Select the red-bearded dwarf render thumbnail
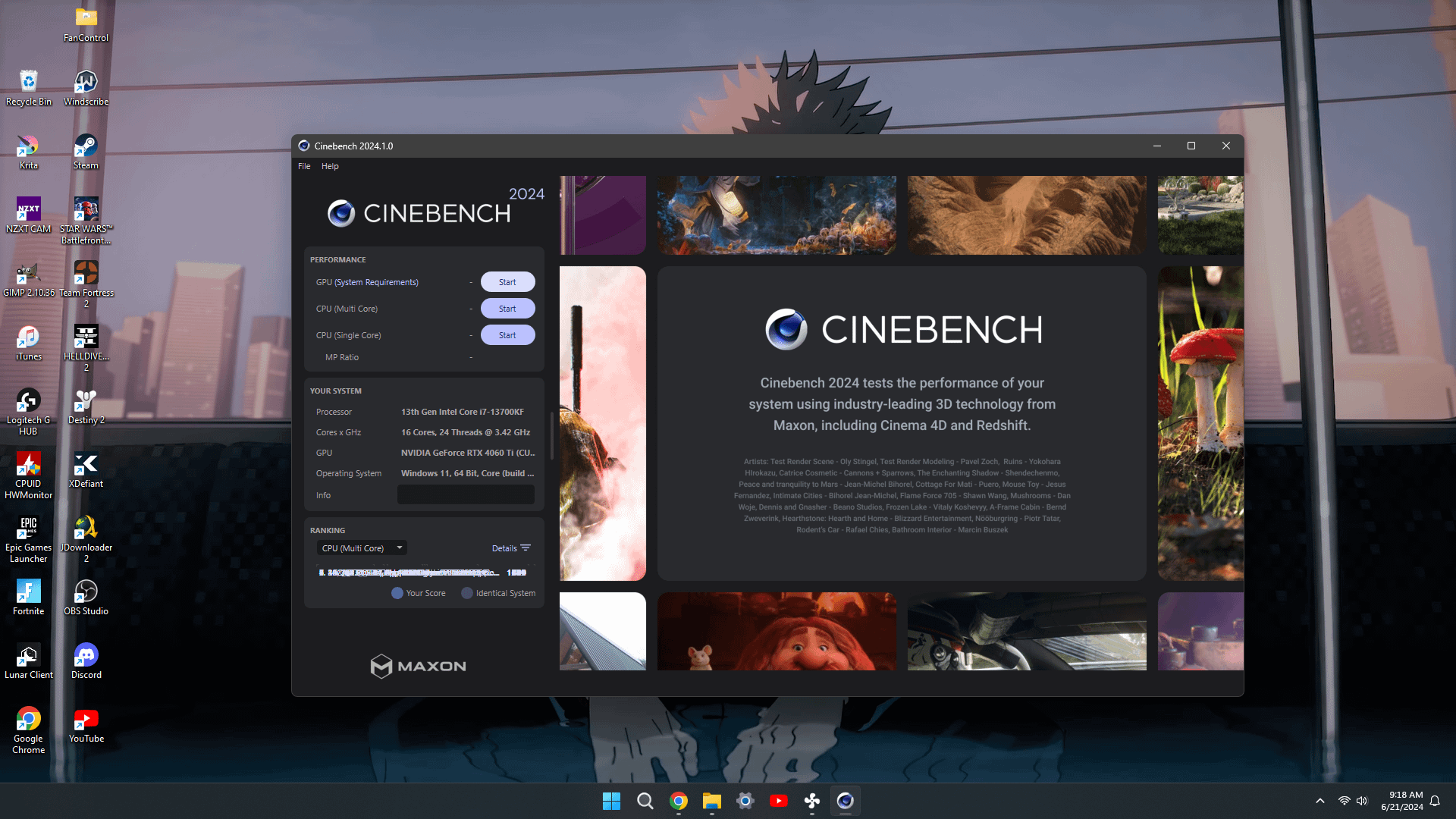This screenshot has height=819, width=1456. click(x=777, y=631)
